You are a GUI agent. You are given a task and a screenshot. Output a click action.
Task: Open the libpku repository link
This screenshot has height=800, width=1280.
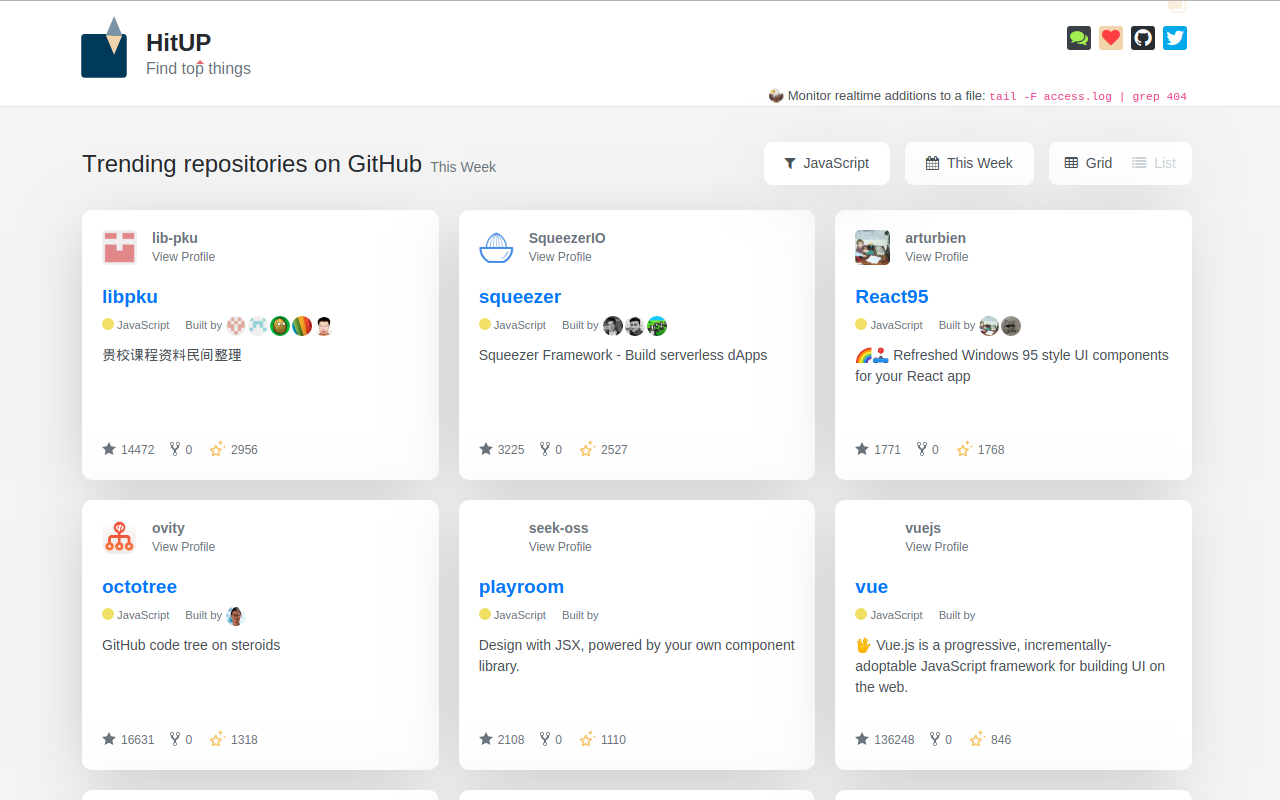130,297
